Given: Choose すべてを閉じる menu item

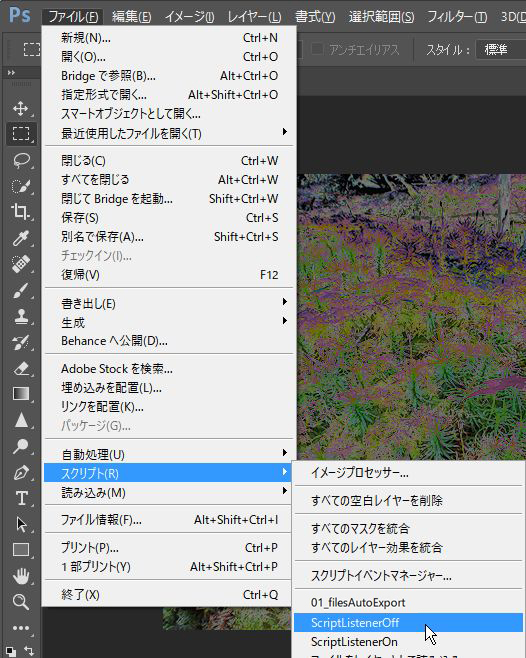Looking at the screenshot, I should (x=170, y=180).
